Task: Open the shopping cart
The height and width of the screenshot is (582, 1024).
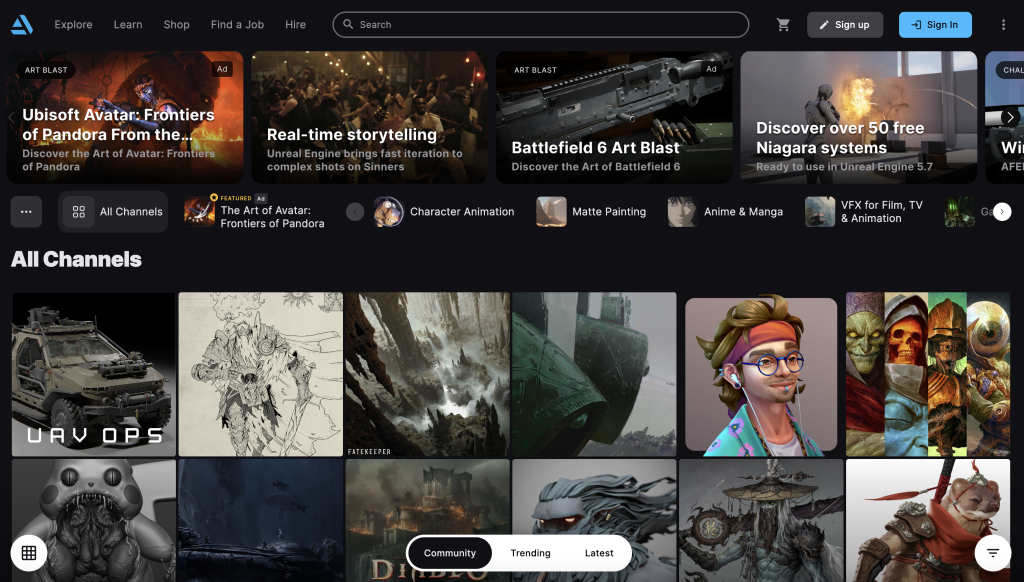Action: (783, 24)
